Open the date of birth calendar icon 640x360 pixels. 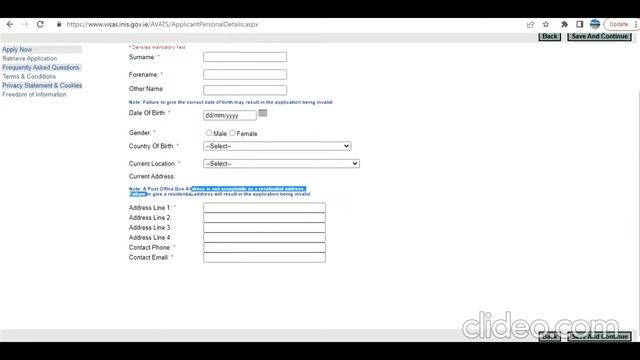[263, 113]
